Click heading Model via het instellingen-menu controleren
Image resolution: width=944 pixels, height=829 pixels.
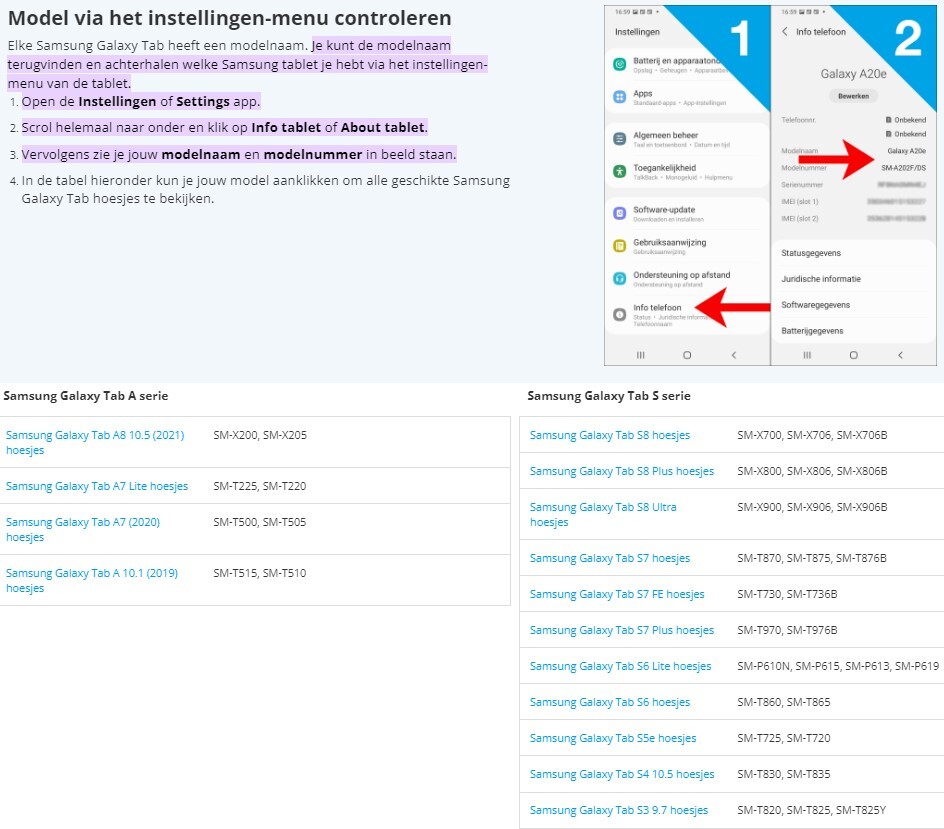tap(229, 18)
